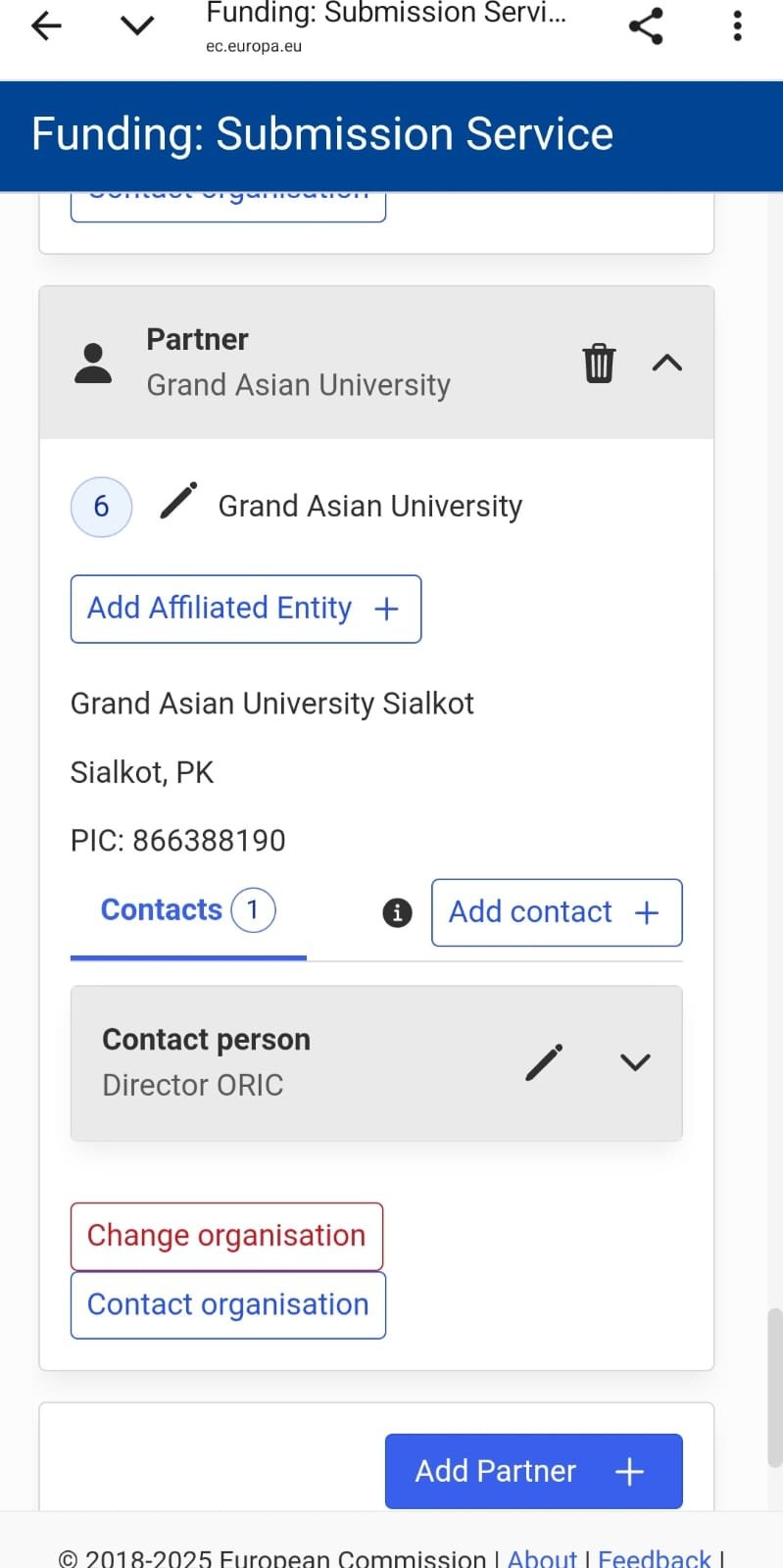This screenshot has width=783, height=1568.
Task: Expand the Contact person details
Action: [x=636, y=1062]
